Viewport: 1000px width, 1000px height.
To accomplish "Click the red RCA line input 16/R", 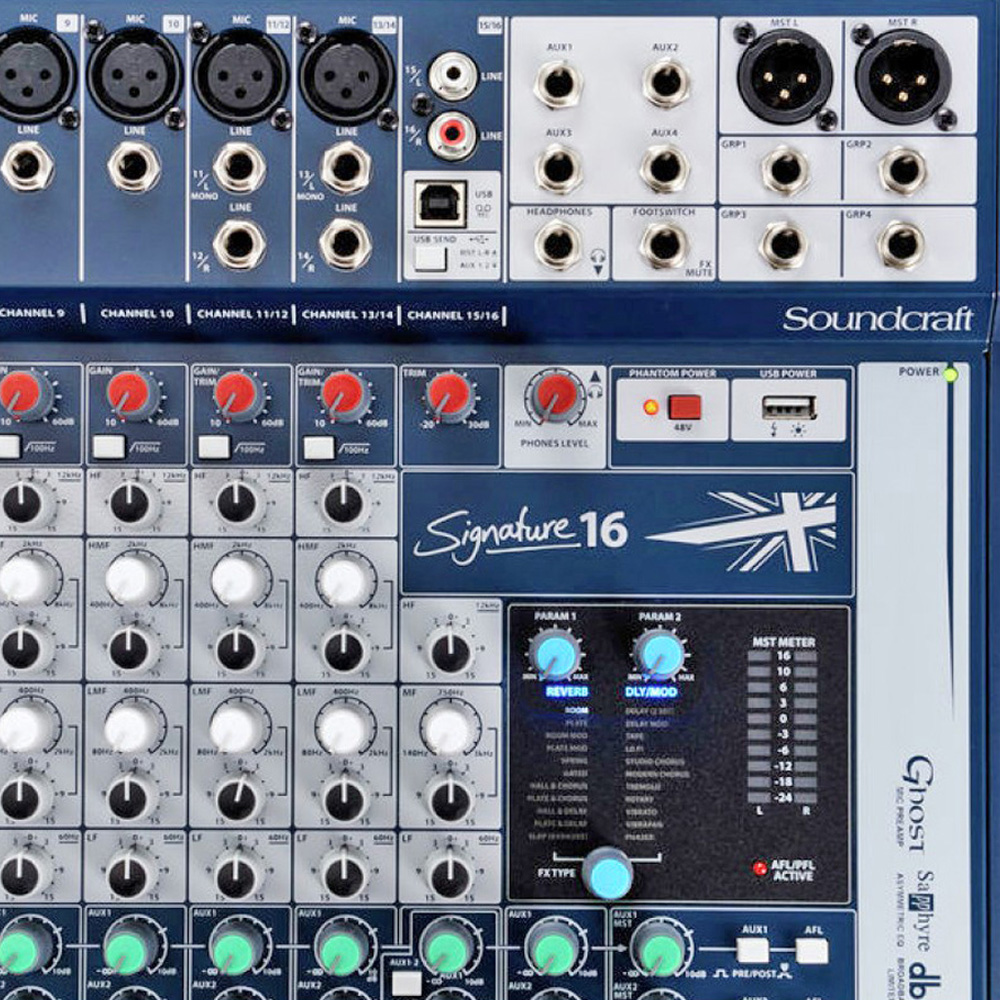I will 453,136.
